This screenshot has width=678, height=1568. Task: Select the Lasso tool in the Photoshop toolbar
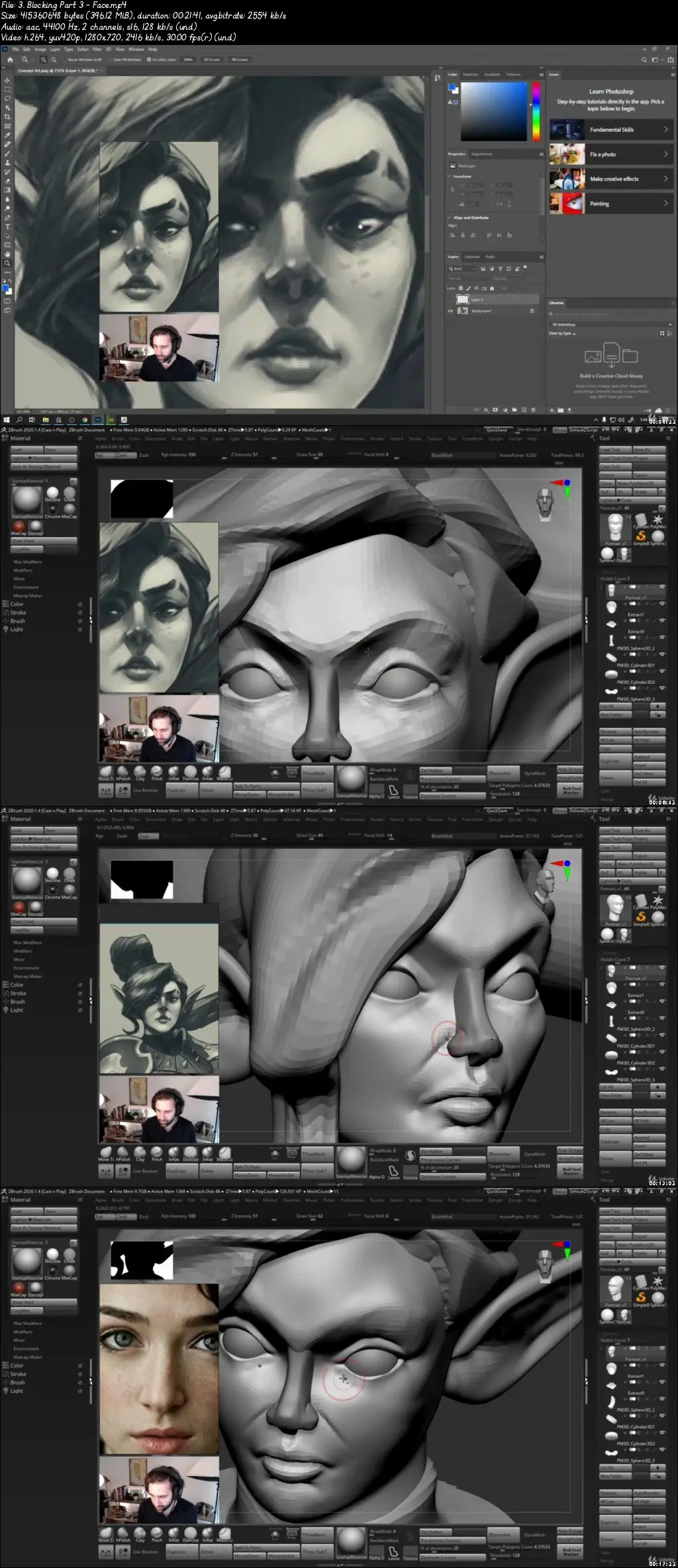(7, 99)
